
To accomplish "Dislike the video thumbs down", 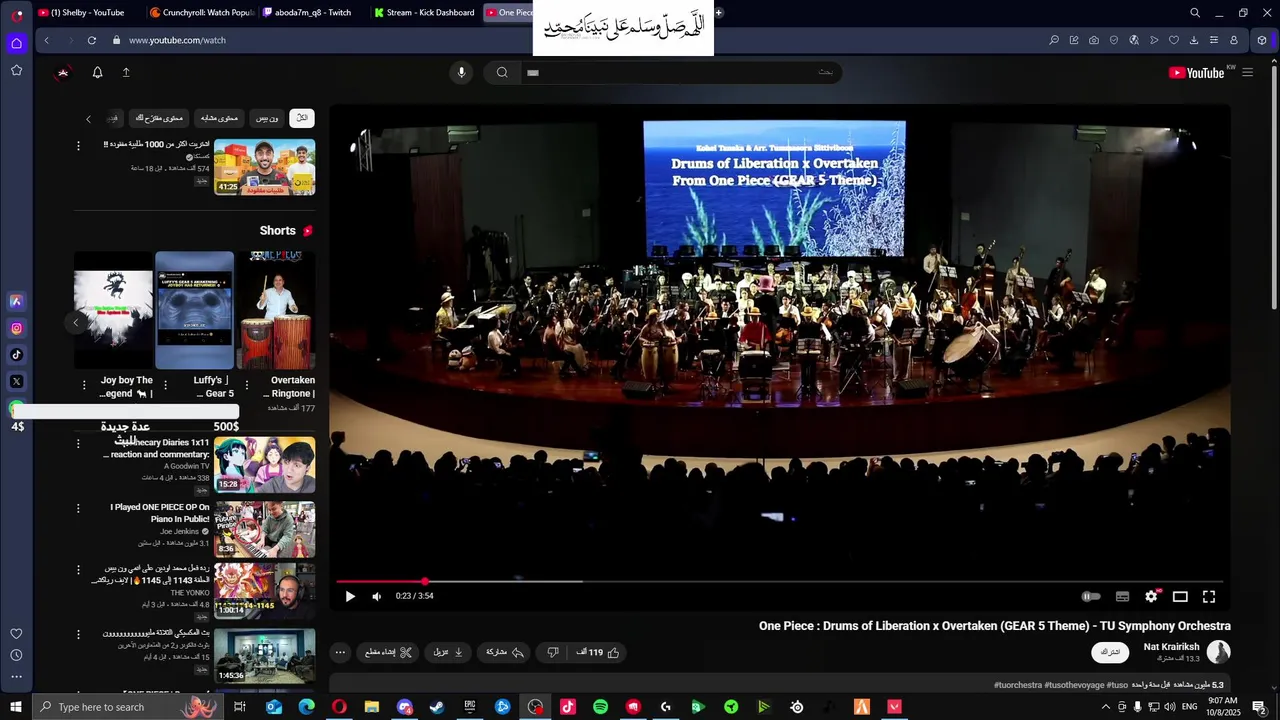I will 553,652.
